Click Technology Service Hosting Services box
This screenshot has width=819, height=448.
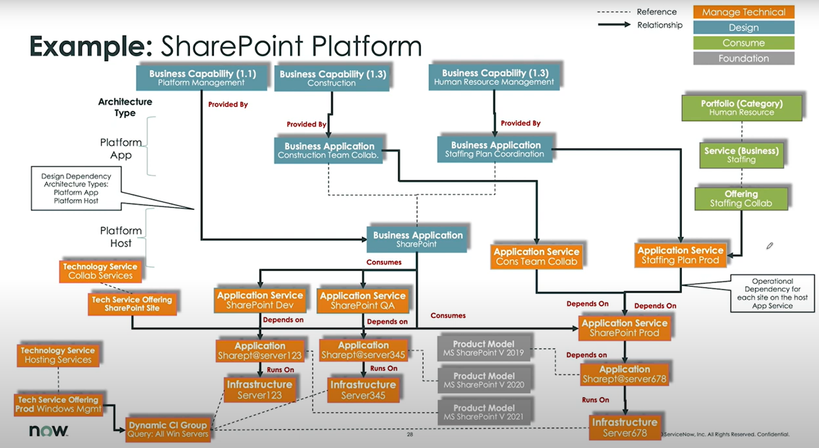58,355
